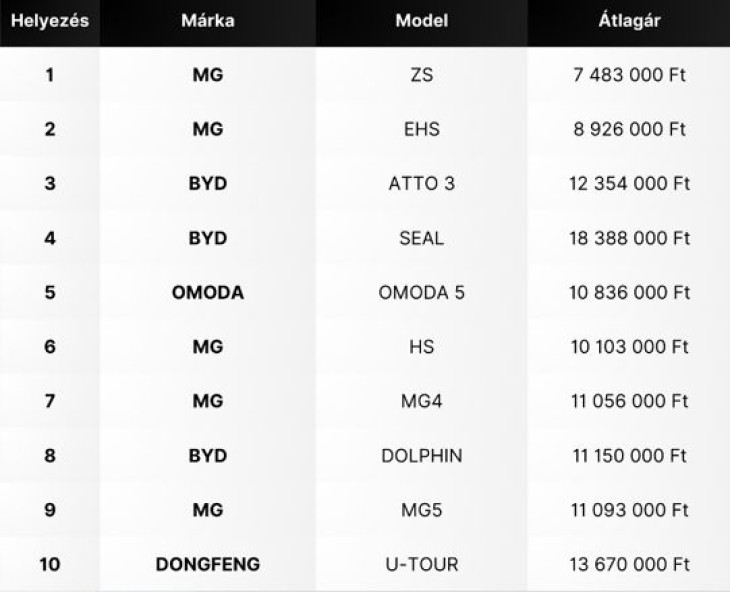Image resolution: width=730 pixels, height=592 pixels.
Task: Click the 13 670 000 Ft price
Action: tap(629, 565)
